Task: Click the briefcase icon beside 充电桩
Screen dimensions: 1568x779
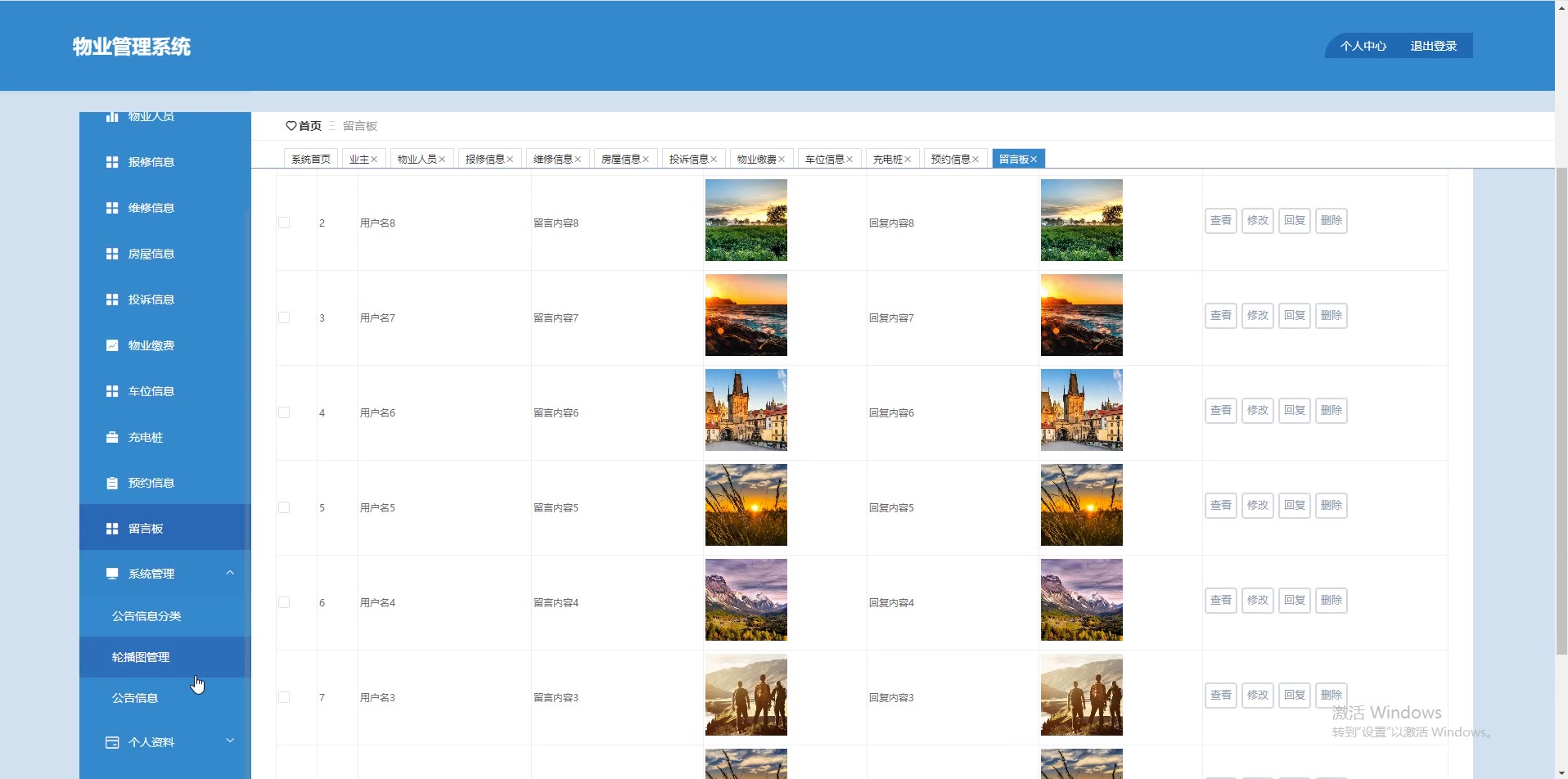Action: pyautogui.click(x=112, y=437)
